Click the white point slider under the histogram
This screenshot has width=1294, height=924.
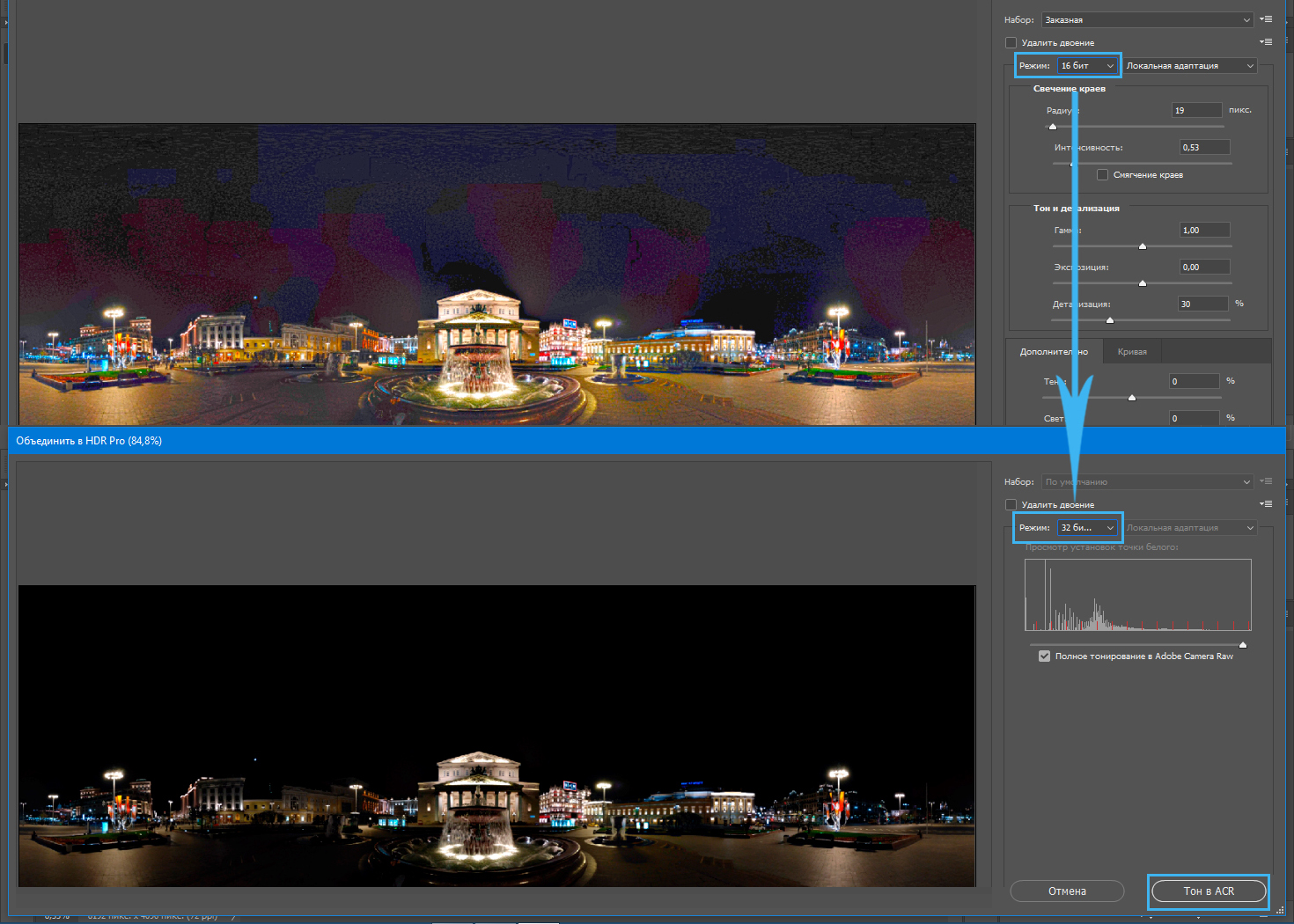(1243, 645)
